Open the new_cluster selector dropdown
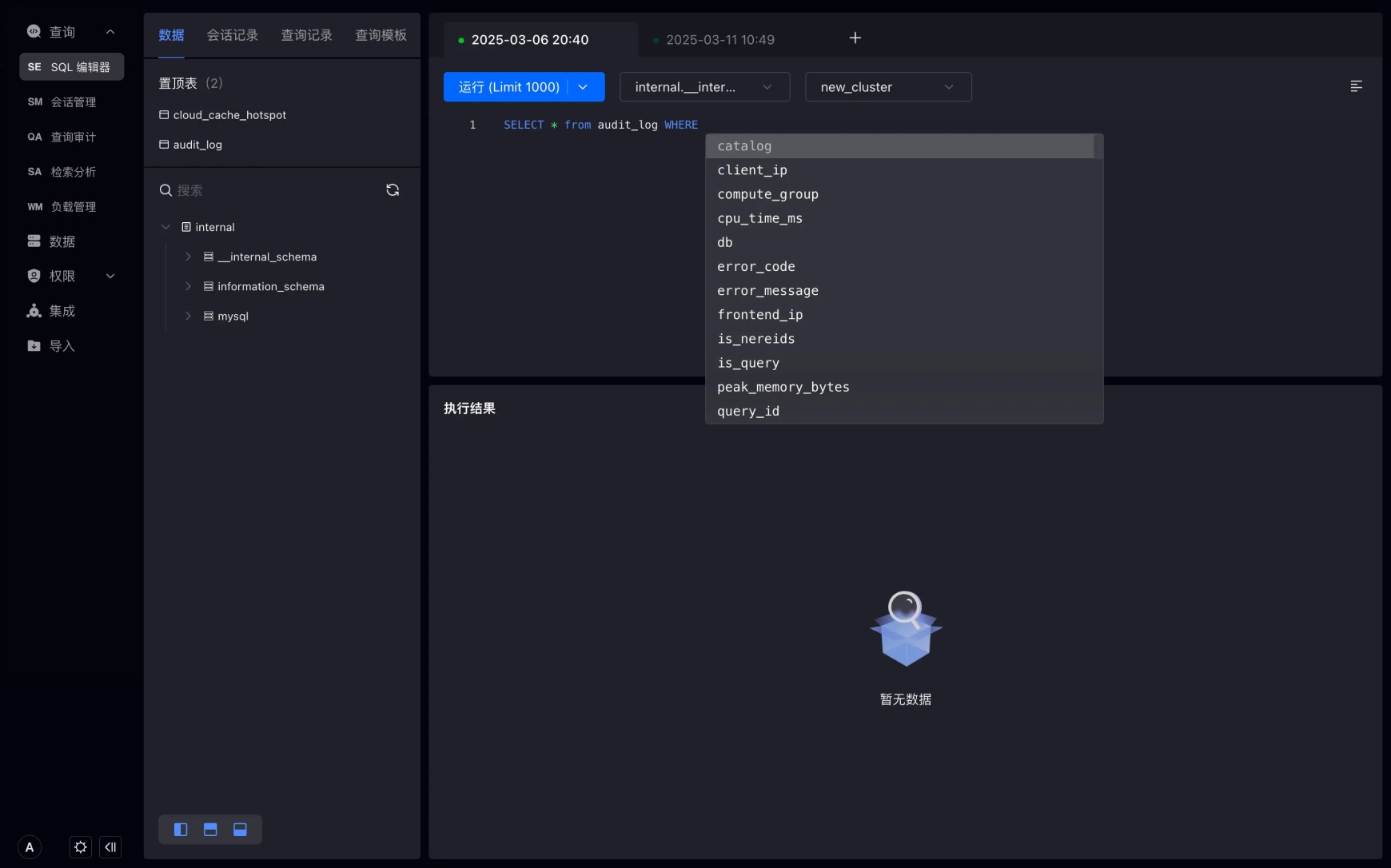 [x=888, y=87]
